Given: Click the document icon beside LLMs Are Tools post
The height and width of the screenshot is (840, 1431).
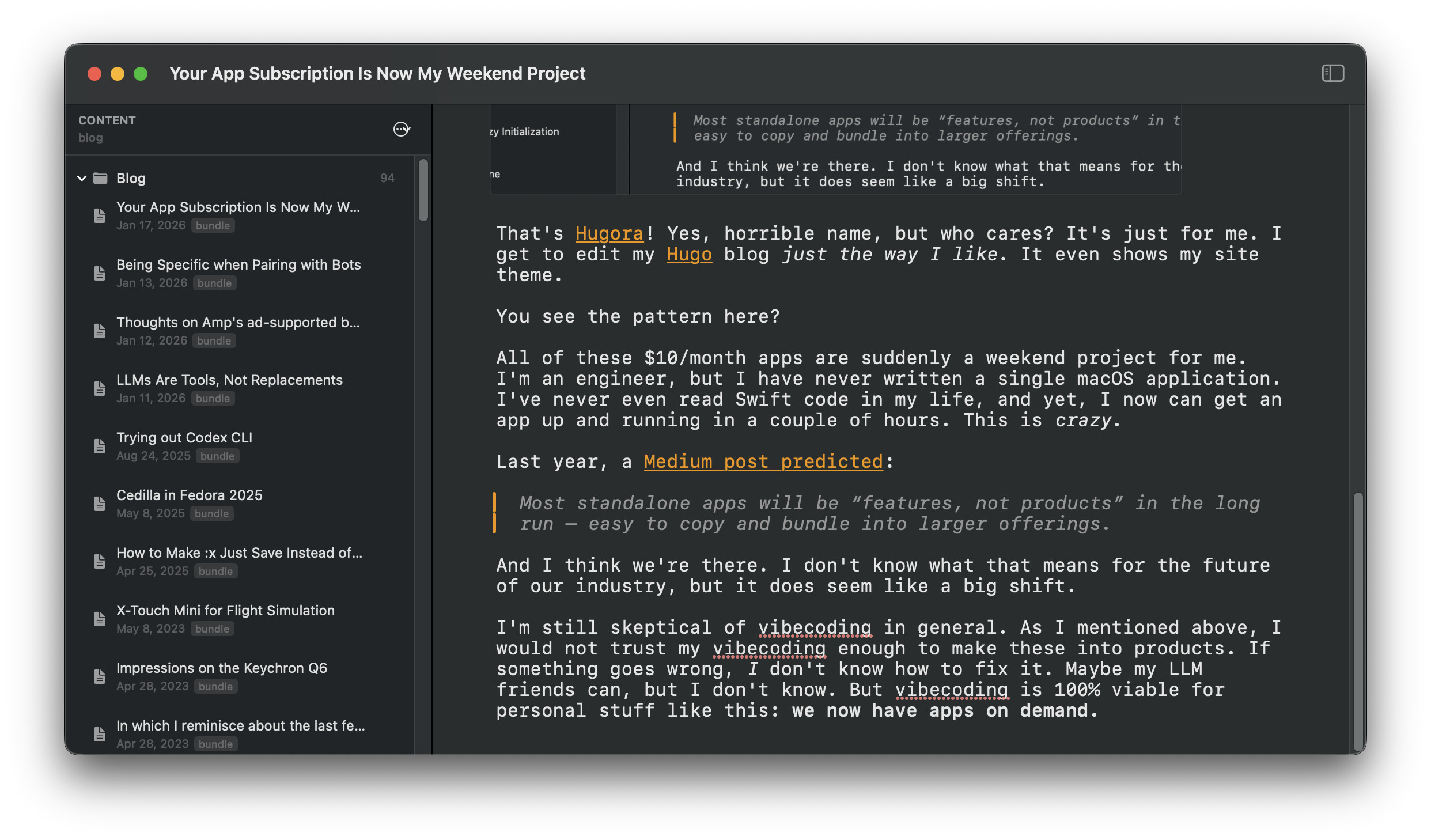Looking at the screenshot, I should pos(99,388).
